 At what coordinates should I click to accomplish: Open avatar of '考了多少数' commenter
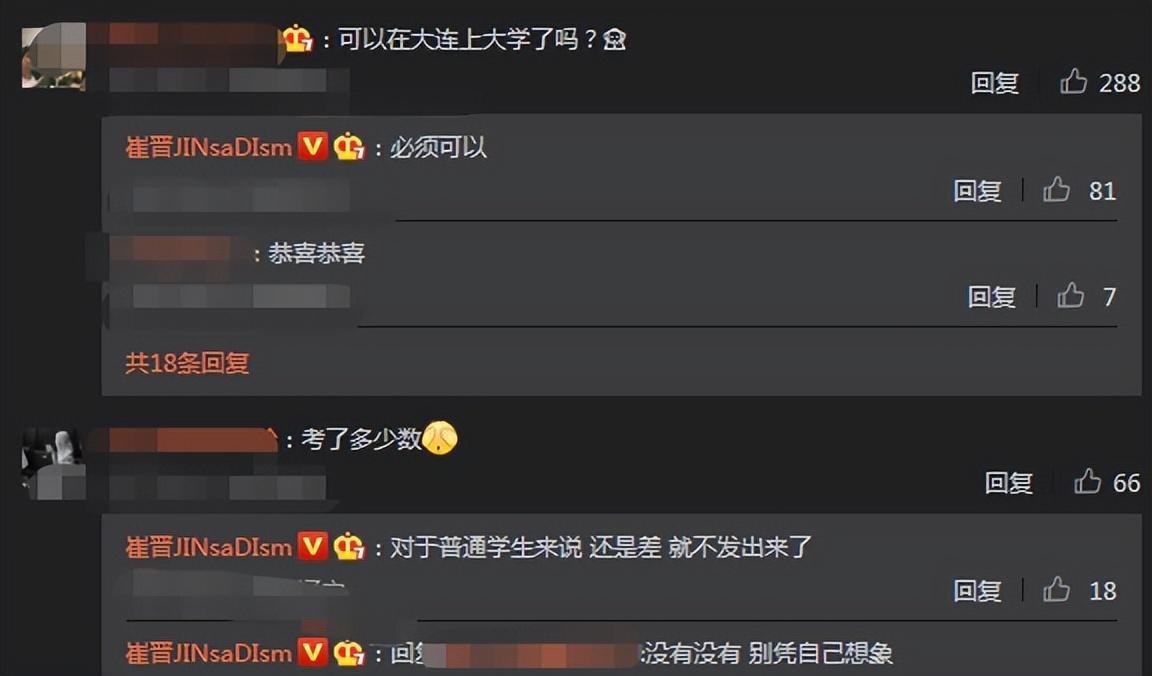[x=54, y=463]
